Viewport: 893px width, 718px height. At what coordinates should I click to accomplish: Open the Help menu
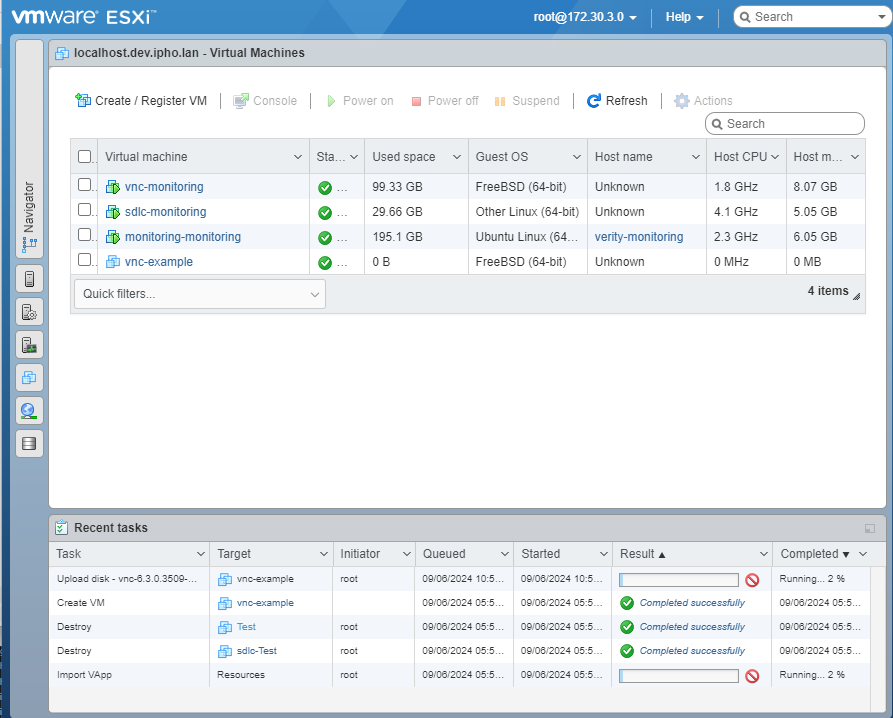click(684, 17)
